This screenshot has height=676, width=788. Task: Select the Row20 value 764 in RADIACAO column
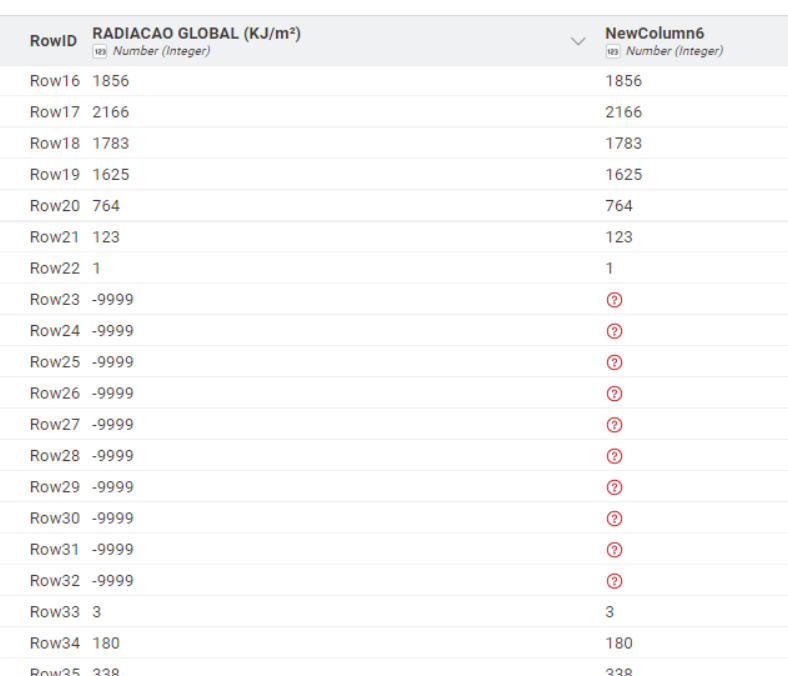(106, 206)
